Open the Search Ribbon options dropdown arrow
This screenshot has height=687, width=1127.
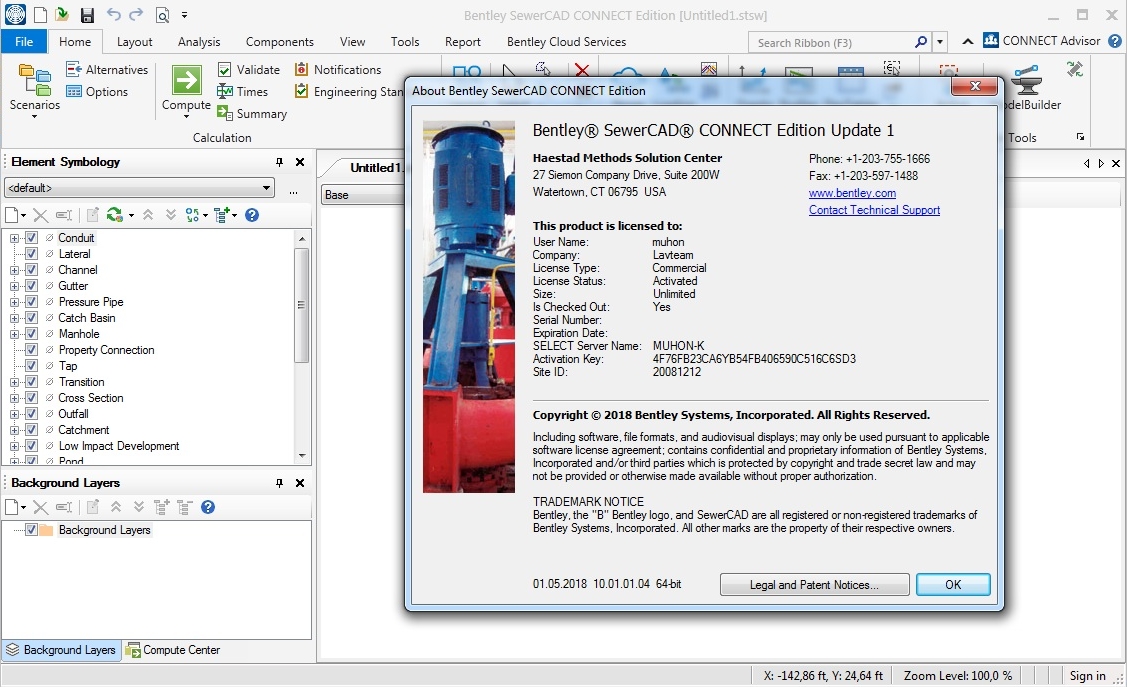coord(939,42)
